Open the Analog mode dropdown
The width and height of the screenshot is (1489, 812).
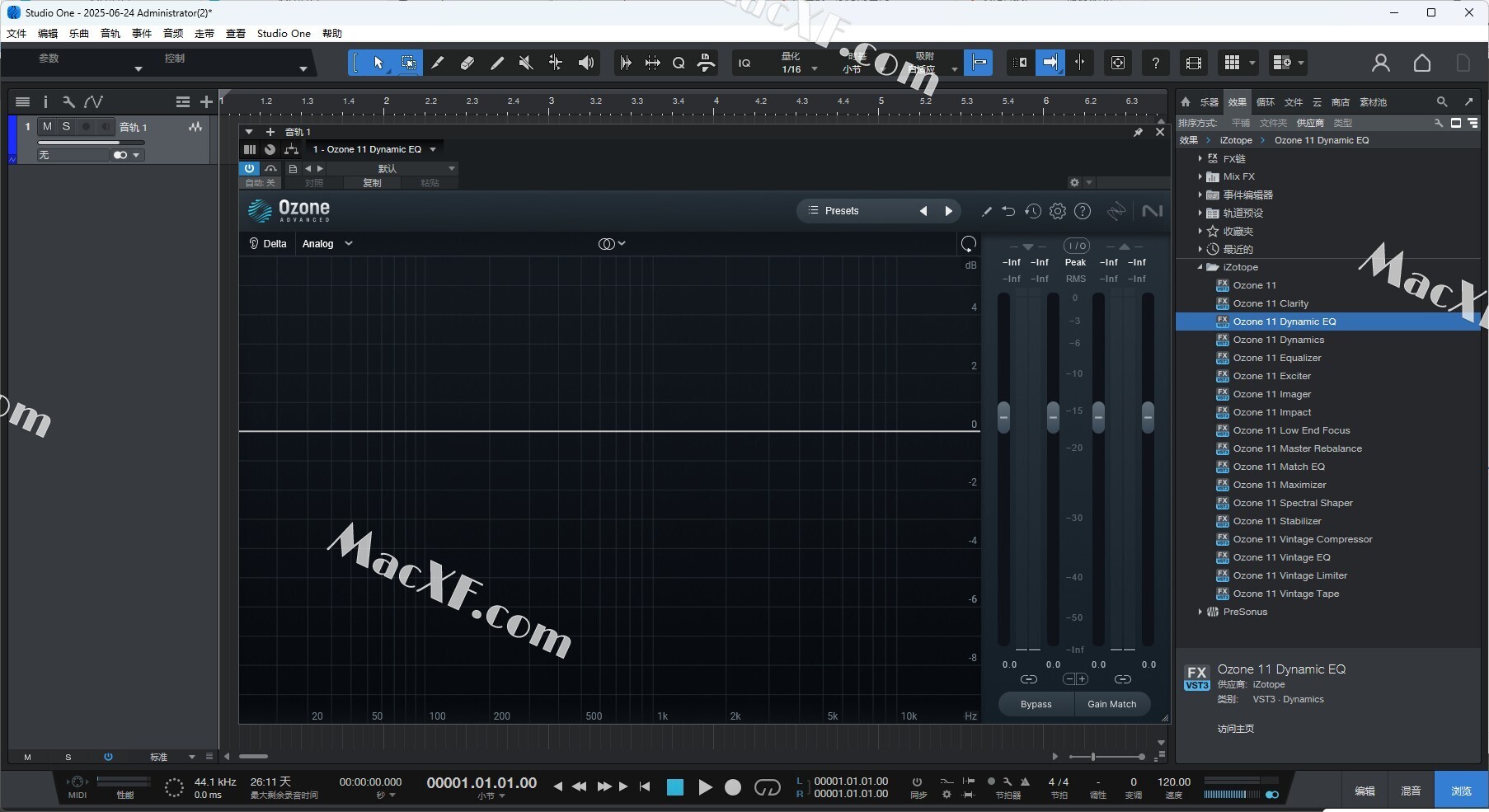click(x=327, y=243)
